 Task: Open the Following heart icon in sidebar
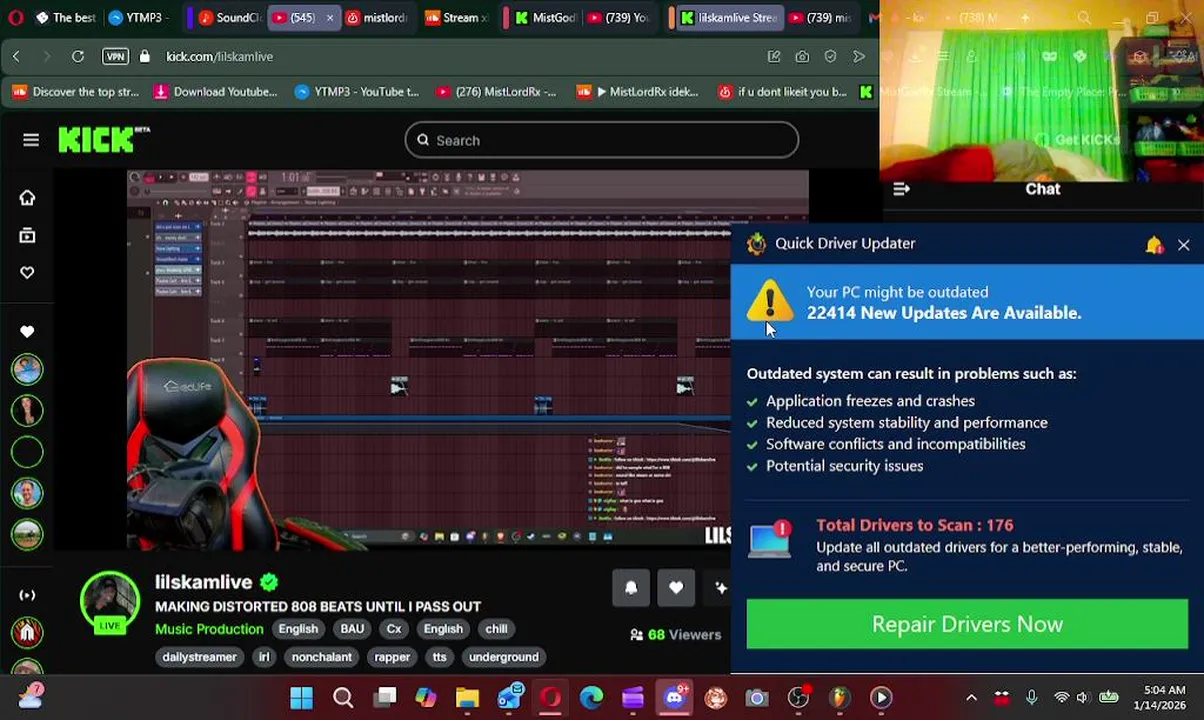(27, 272)
